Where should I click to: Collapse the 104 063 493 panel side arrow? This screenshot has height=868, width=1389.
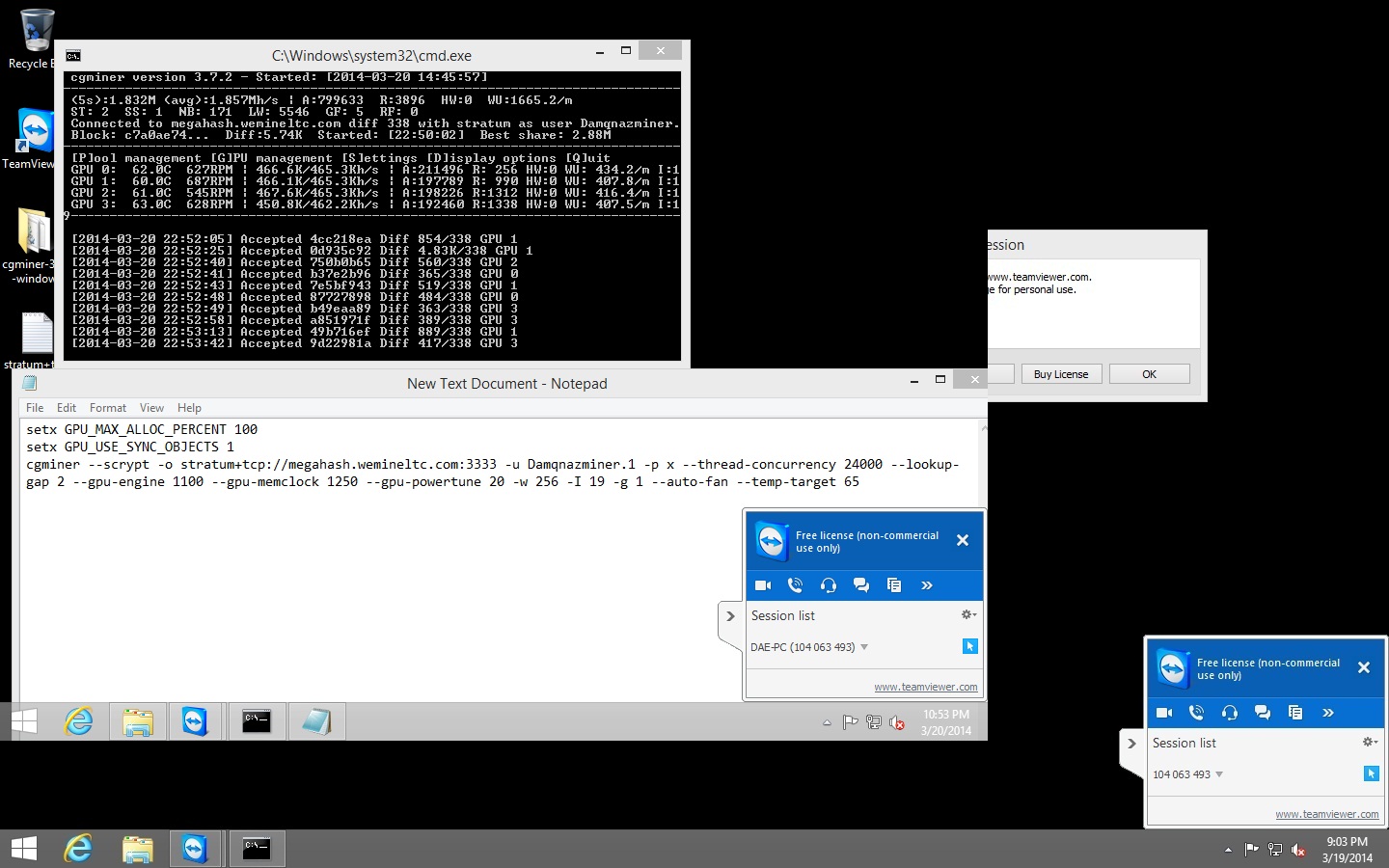(x=1131, y=744)
